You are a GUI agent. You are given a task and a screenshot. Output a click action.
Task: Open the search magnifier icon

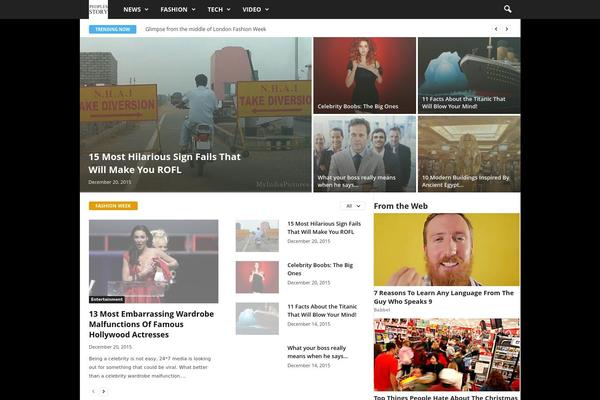click(x=507, y=9)
